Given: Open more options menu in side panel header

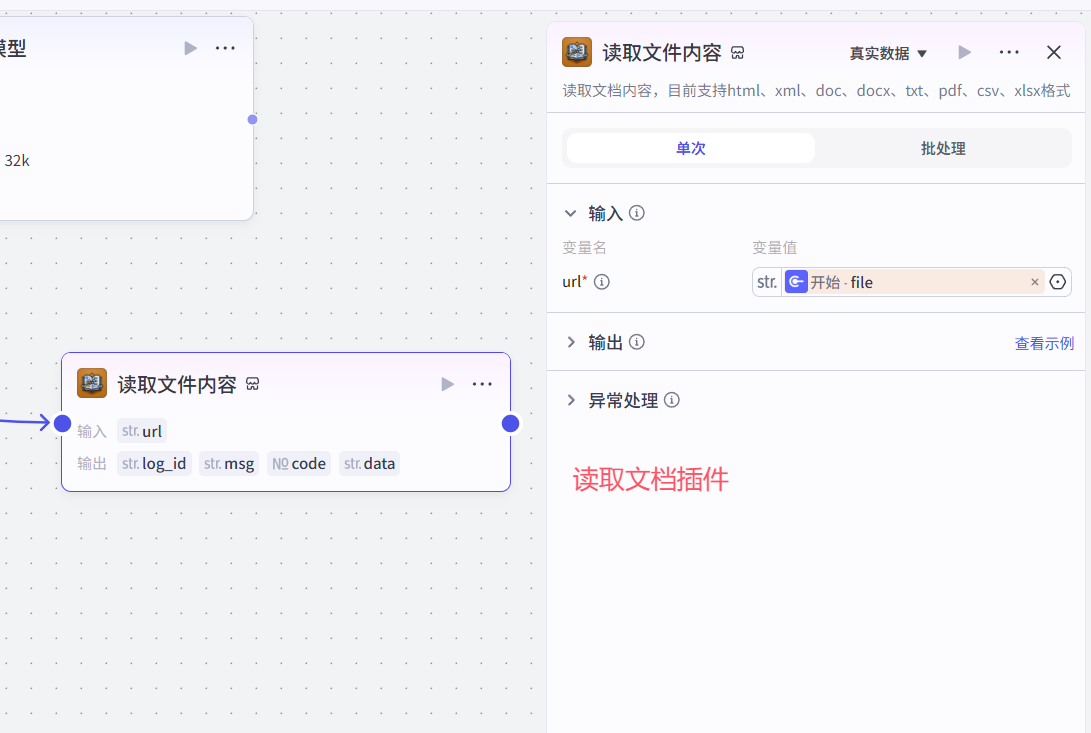Looking at the screenshot, I should click(1009, 52).
